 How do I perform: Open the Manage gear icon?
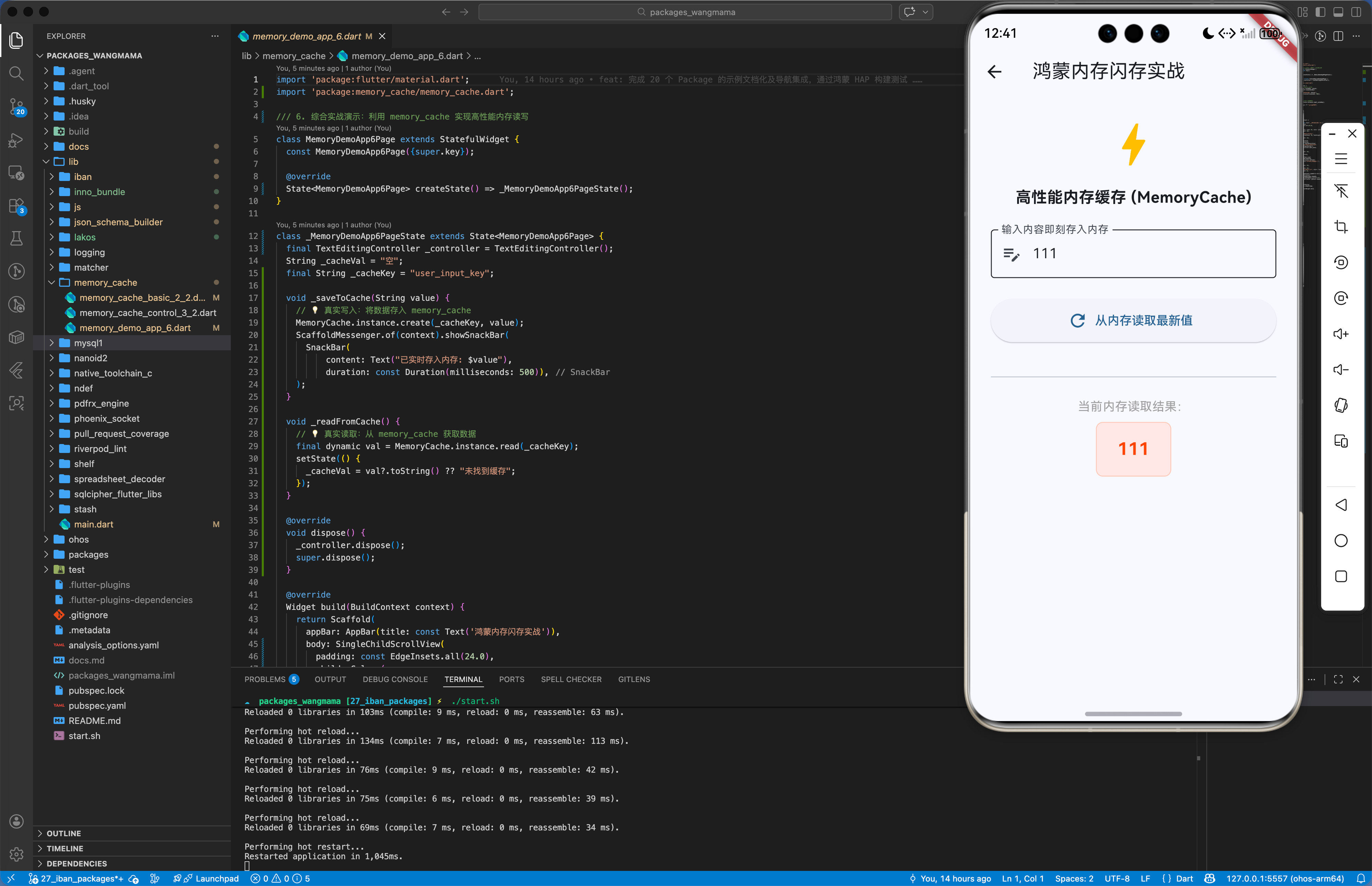pos(16,854)
